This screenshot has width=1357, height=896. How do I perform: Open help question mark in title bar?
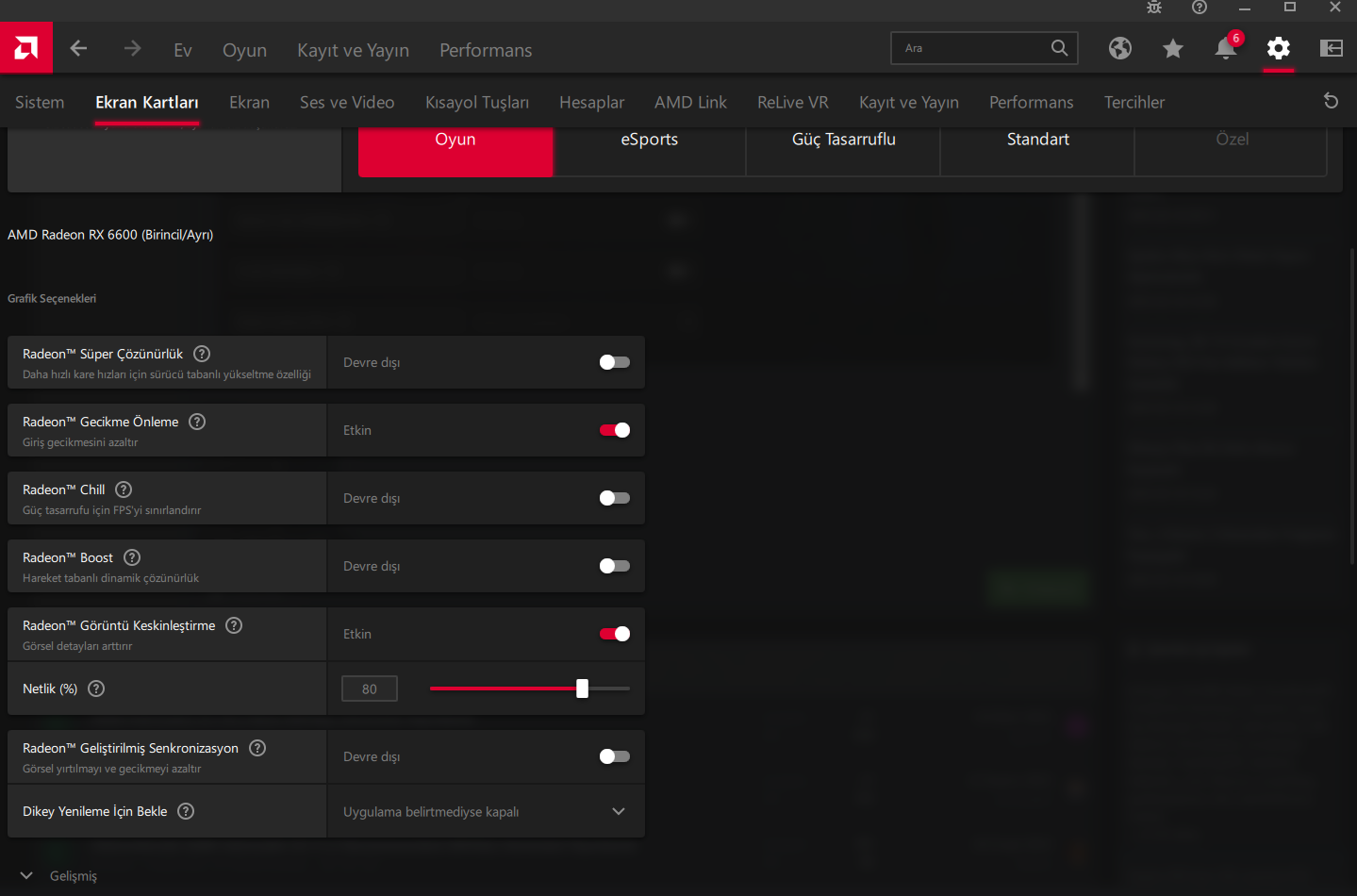[1200, 8]
